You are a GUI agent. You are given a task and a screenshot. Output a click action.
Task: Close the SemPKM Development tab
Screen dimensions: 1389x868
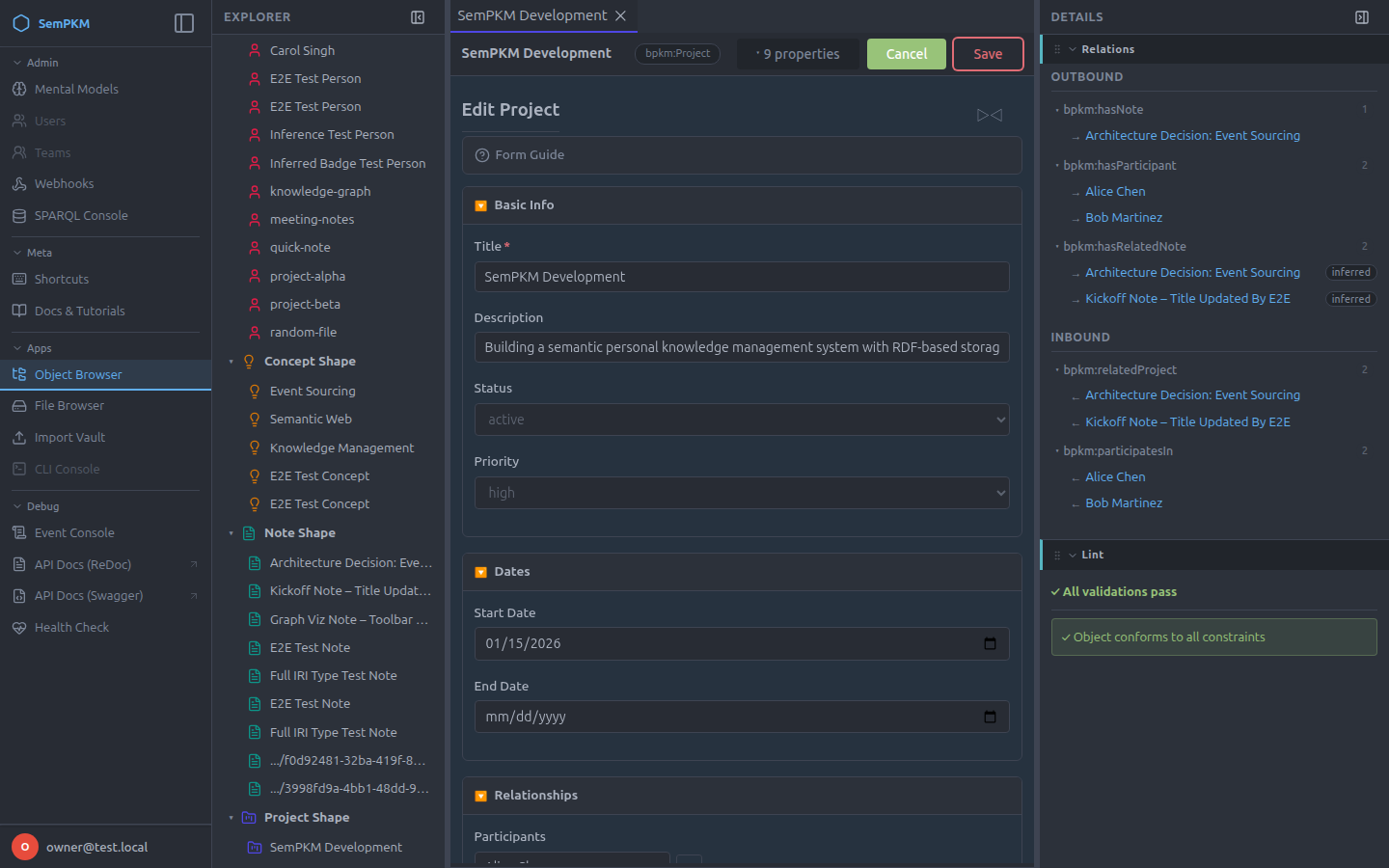[x=621, y=15]
